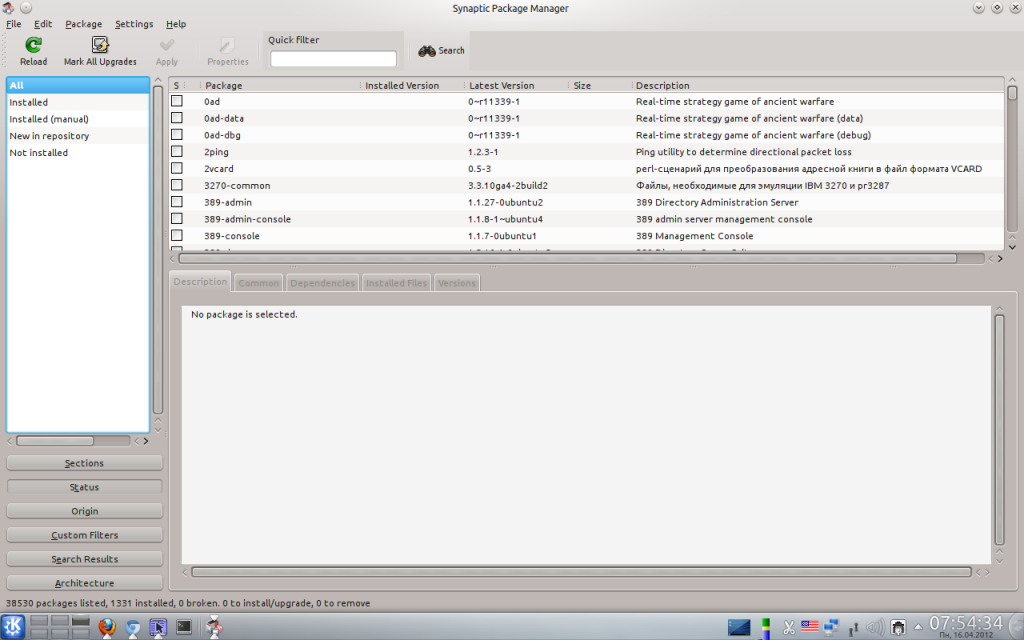Click the terminal icon in taskbar
1024x640 pixels.
click(184, 627)
